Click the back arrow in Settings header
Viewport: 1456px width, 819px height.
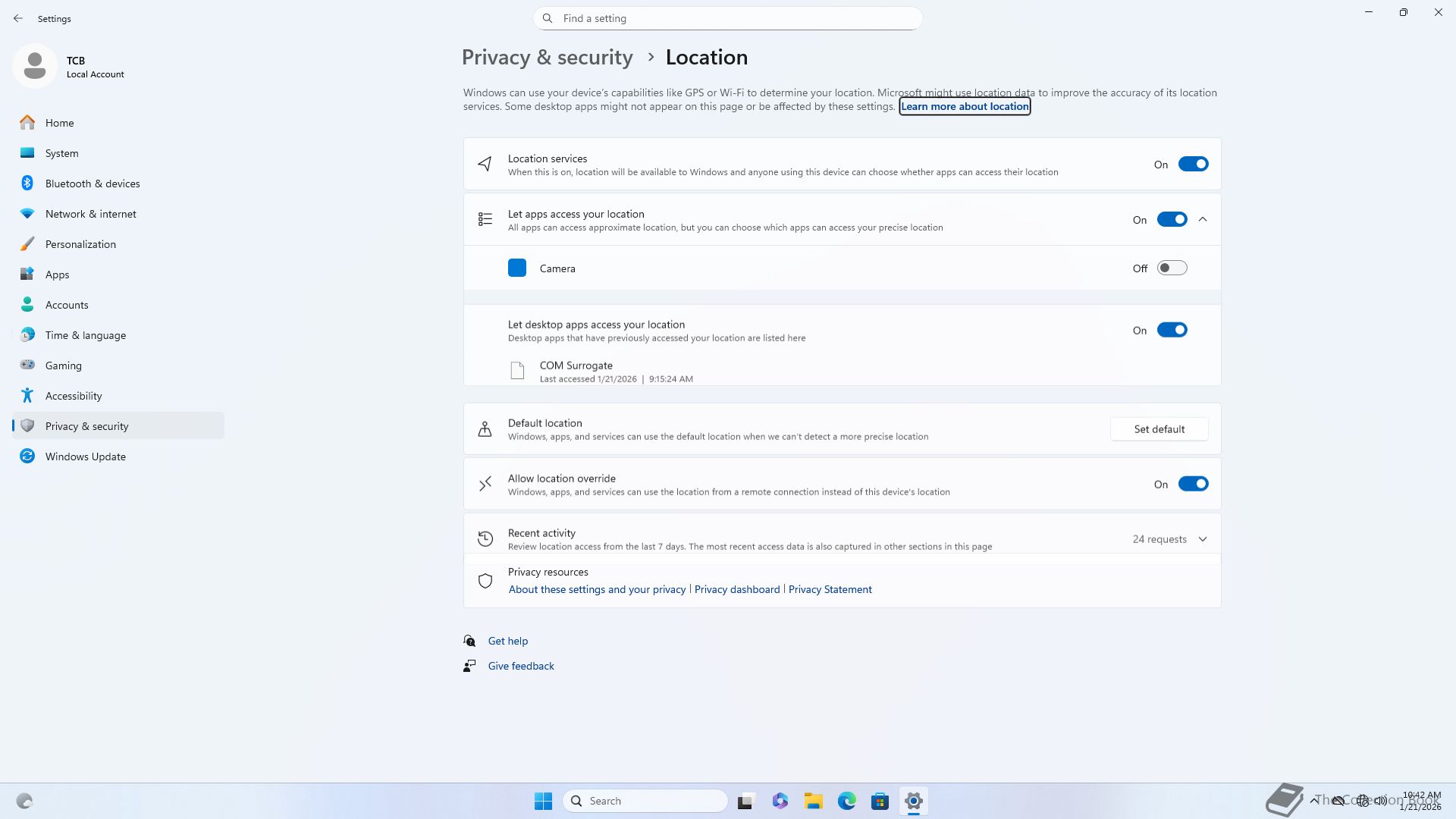pos(18,18)
